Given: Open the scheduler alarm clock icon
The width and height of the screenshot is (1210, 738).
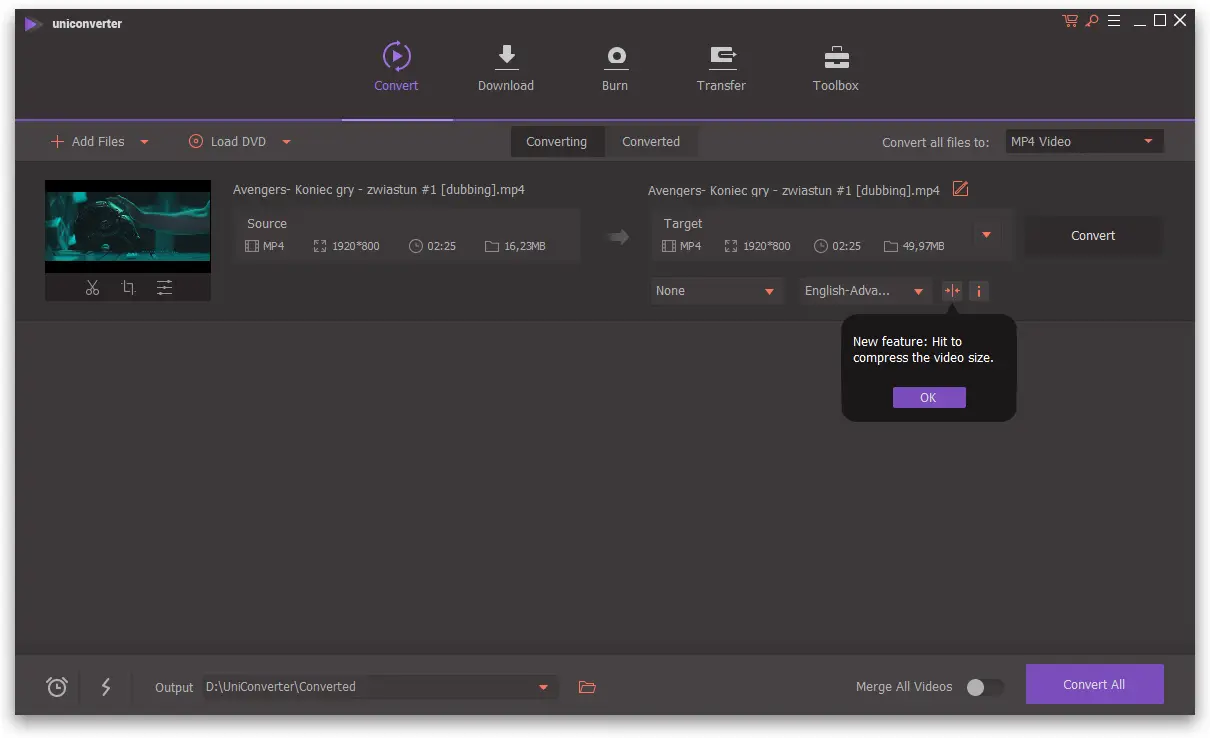Looking at the screenshot, I should [x=57, y=687].
